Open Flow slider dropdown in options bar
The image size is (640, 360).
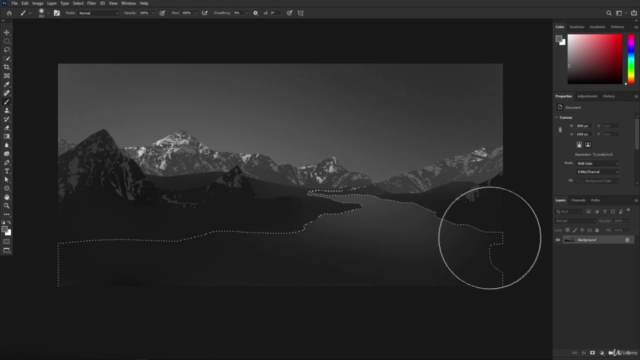(x=195, y=13)
